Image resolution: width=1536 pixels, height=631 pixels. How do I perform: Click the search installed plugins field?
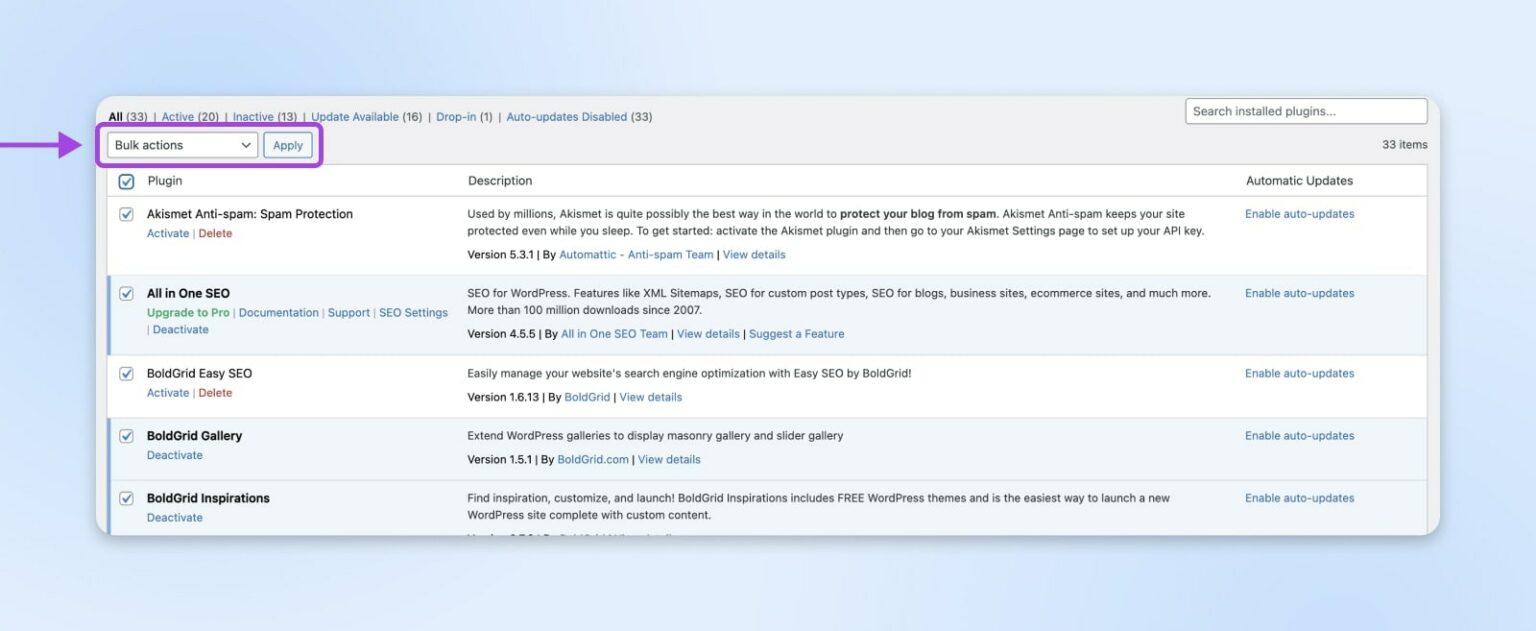click(x=1304, y=111)
